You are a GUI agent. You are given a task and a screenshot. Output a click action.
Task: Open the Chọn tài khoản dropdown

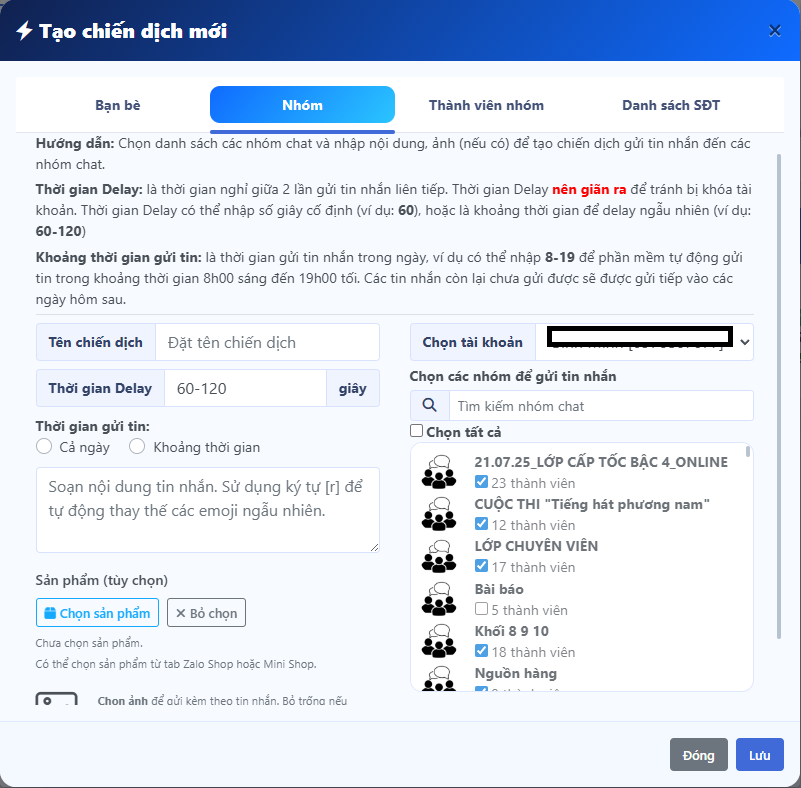[x=644, y=342]
